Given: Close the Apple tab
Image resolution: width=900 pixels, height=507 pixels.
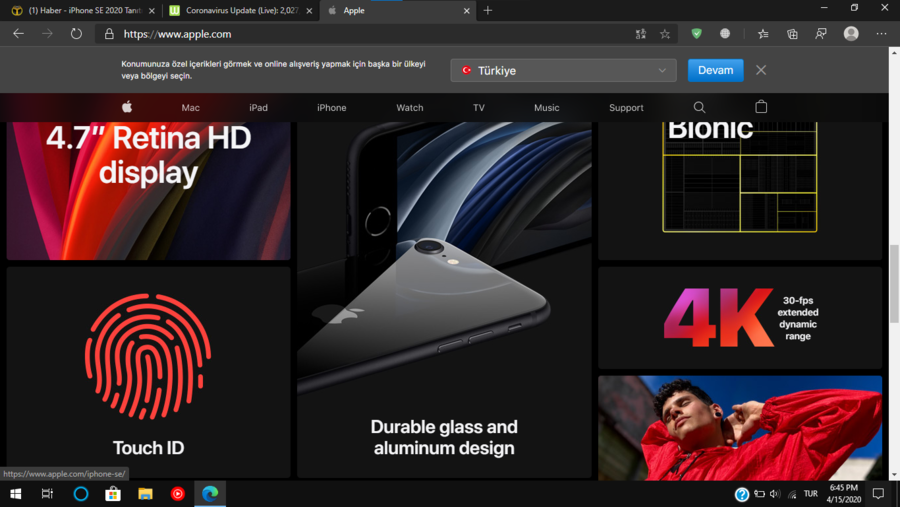Looking at the screenshot, I should 467,10.
